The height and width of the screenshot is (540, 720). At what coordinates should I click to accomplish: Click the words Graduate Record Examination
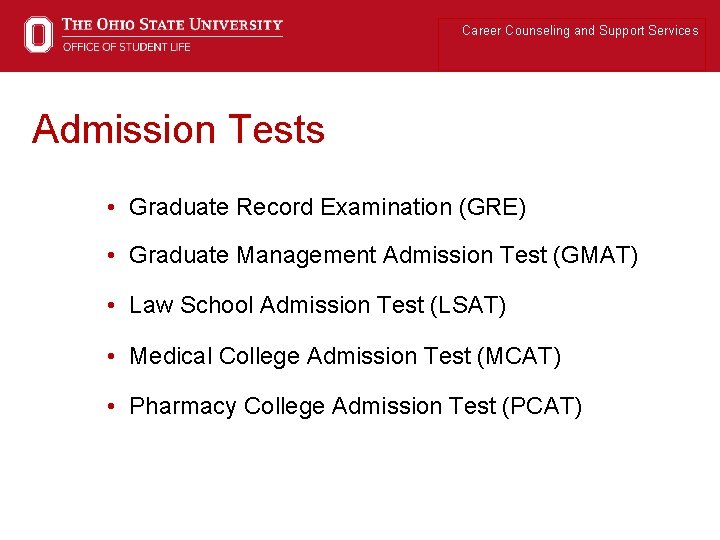click(x=290, y=208)
